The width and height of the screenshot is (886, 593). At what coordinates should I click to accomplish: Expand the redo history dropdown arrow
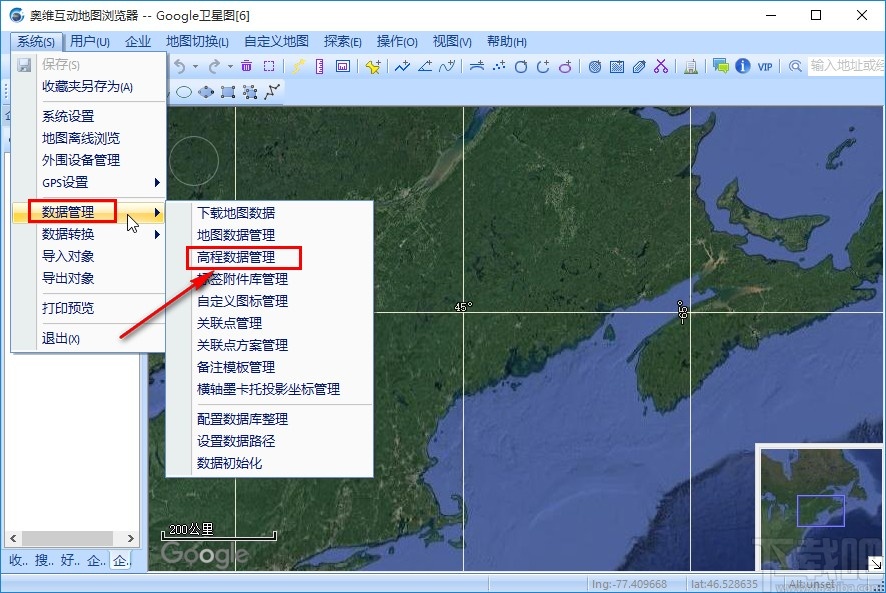230,67
